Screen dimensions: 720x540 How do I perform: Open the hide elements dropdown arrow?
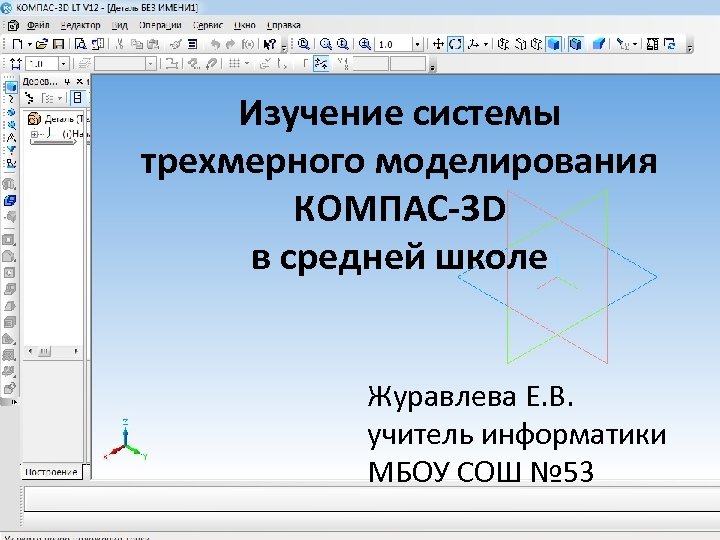click(x=635, y=45)
